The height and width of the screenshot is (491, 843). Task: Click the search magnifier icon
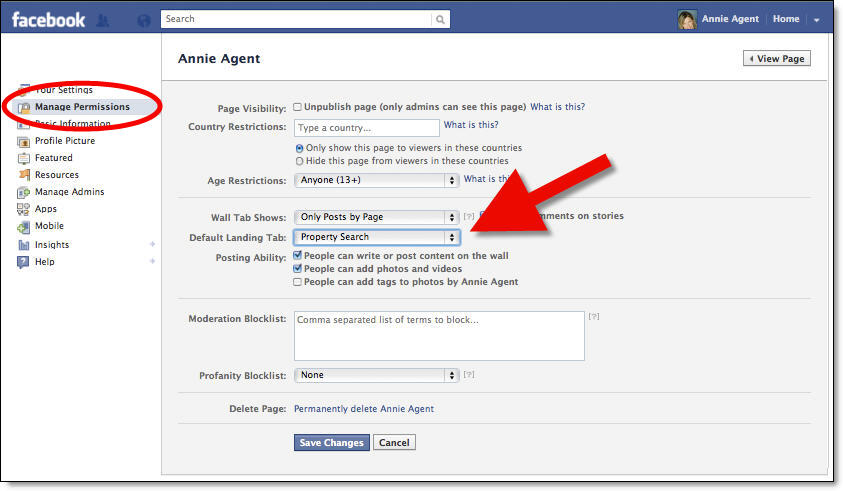tap(440, 19)
